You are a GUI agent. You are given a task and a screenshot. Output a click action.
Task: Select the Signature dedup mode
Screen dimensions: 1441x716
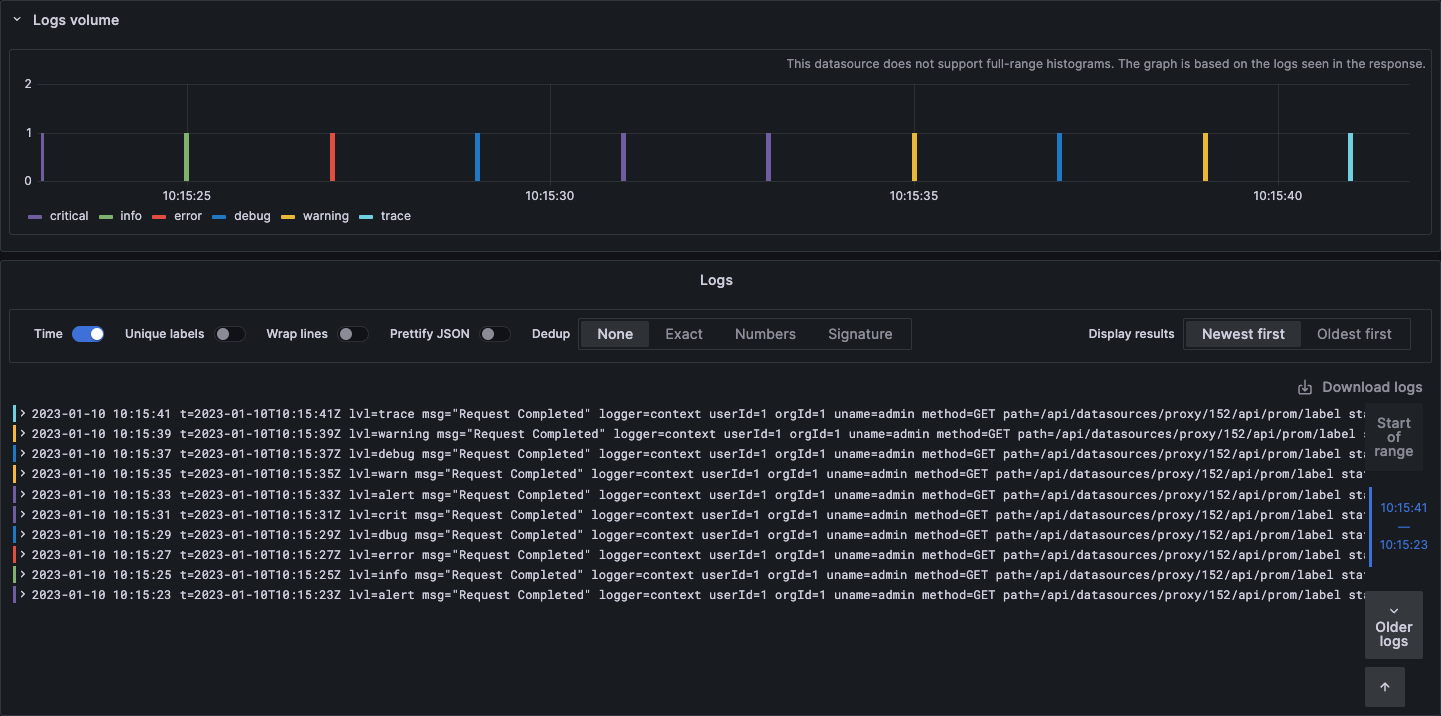pyautogui.click(x=860, y=333)
